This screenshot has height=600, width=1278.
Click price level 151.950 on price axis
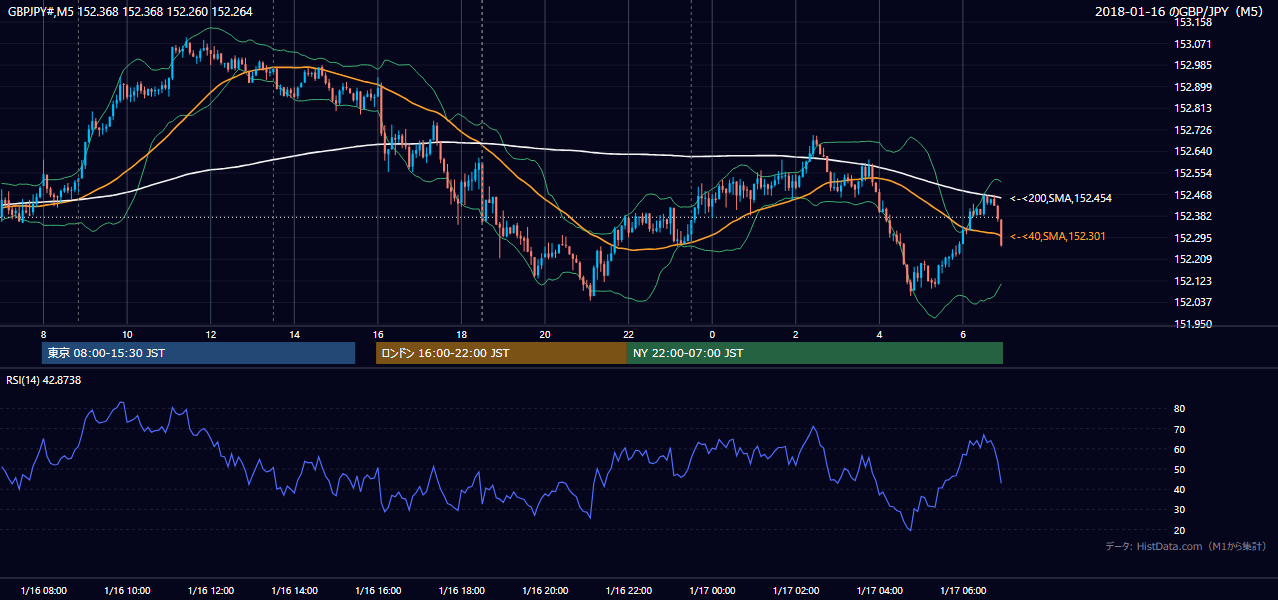point(1193,324)
